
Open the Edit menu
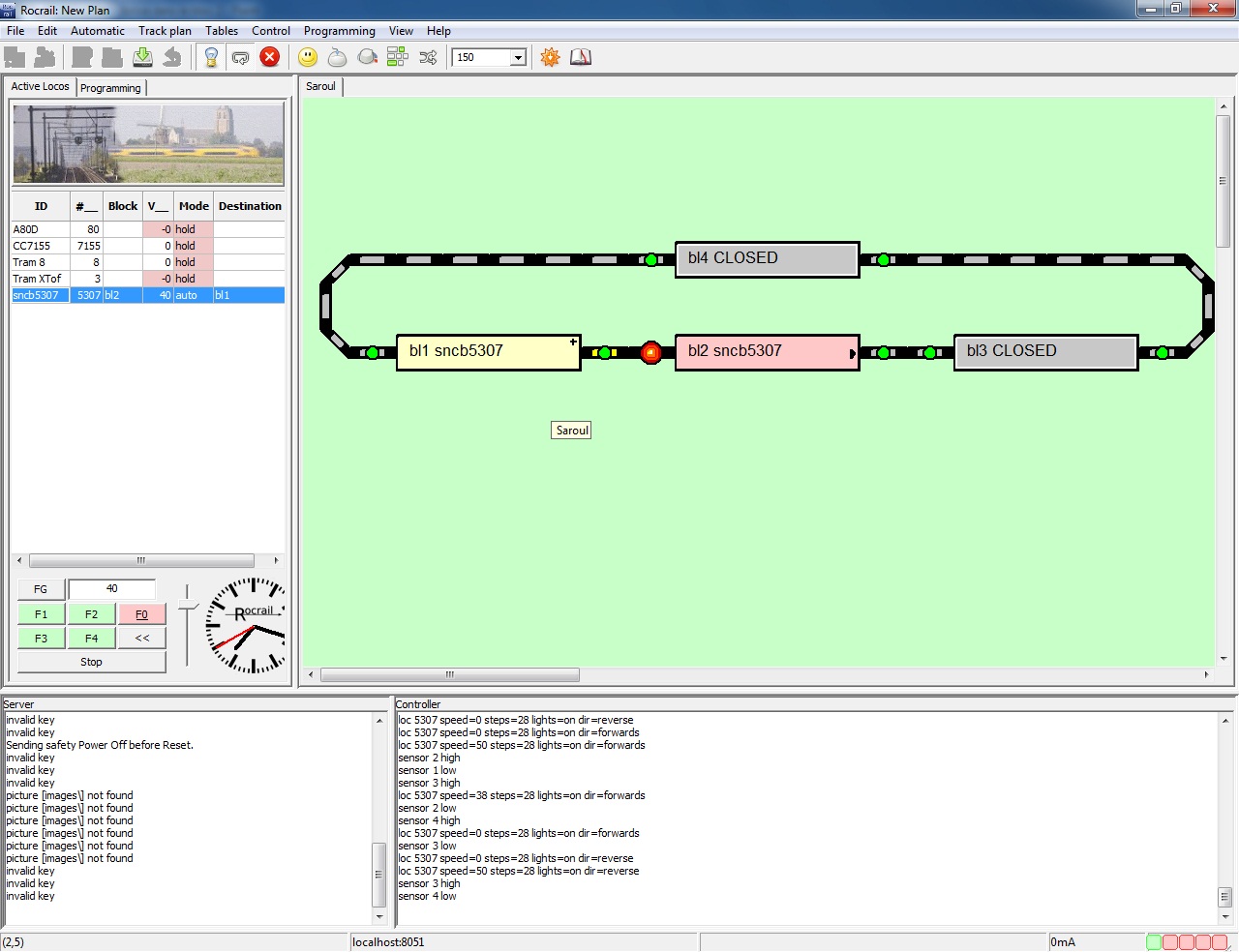coord(47,31)
